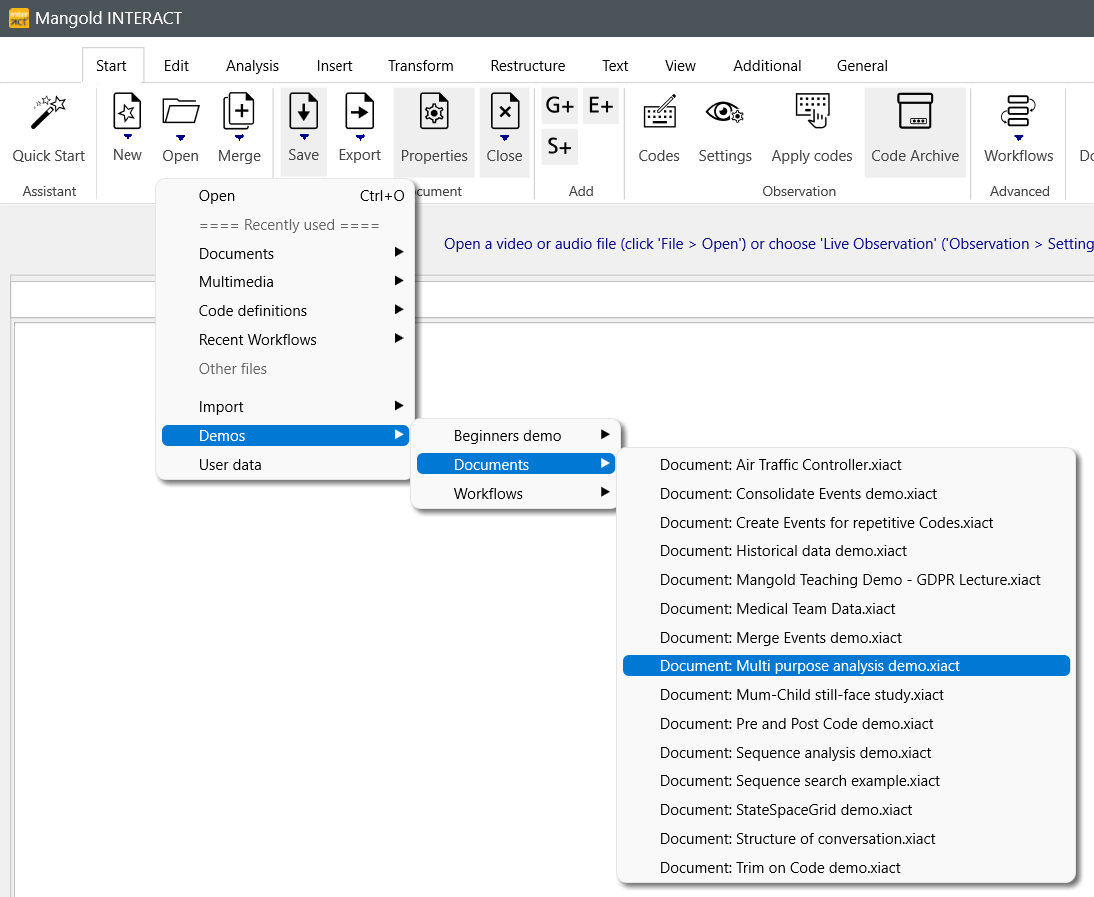This screenshot has width=1094, height=897.
Task: Open Trim on Code demo.xiact
Action: click(846, 868)
